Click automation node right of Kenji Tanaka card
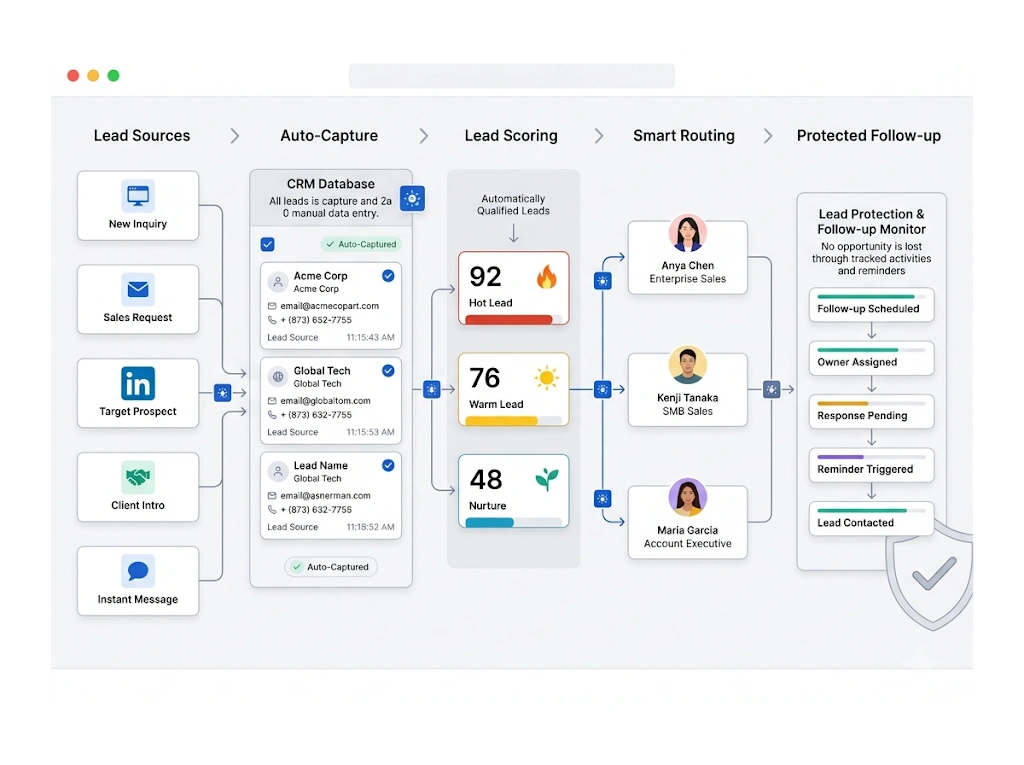The width and height of the screenshot is (1024, 765). pos(771,390)
